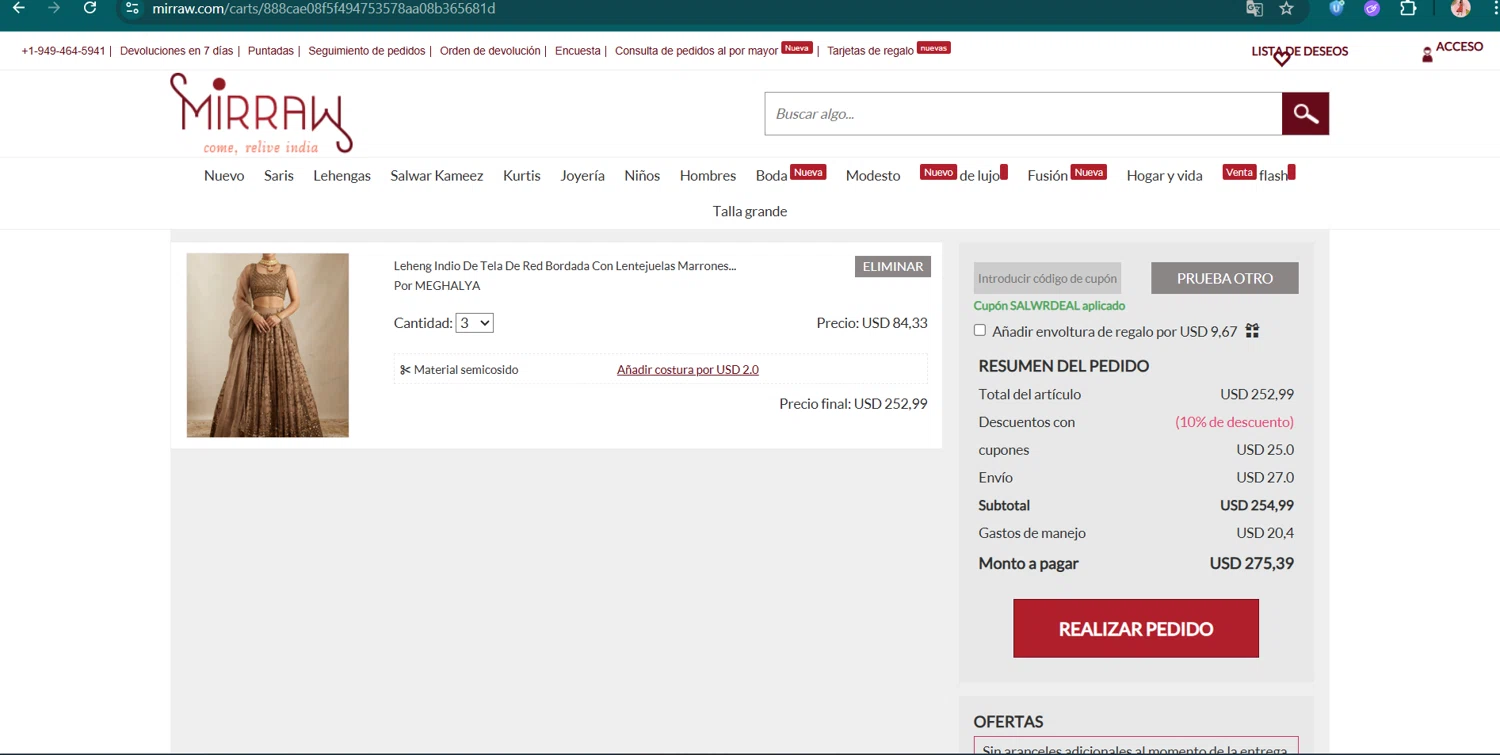1500x755 pixels.
Task: Open the Chrome three-dot menu
Action: (x=1495, y=8)
